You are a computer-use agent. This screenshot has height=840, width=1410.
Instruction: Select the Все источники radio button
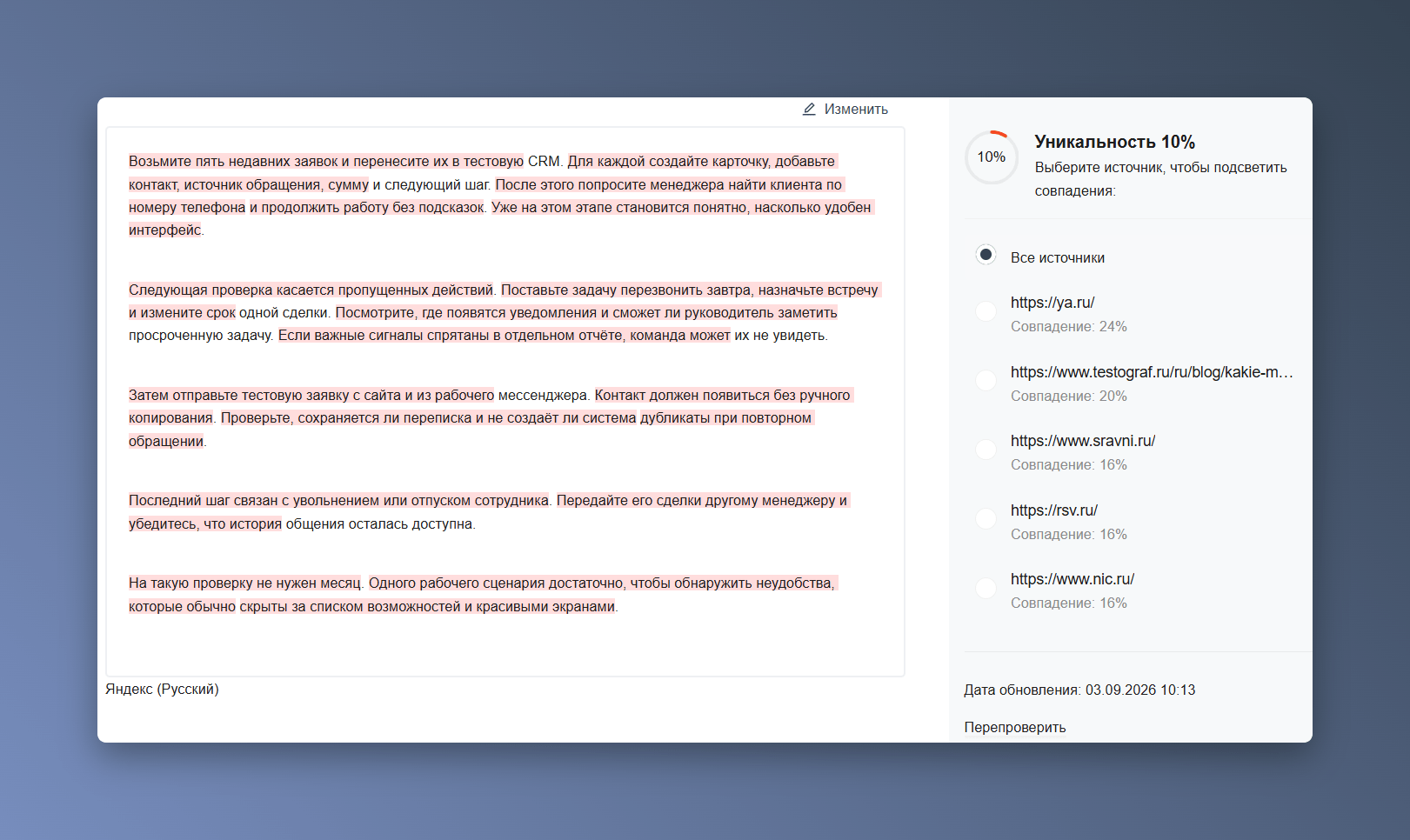click(x=986, y=255)
